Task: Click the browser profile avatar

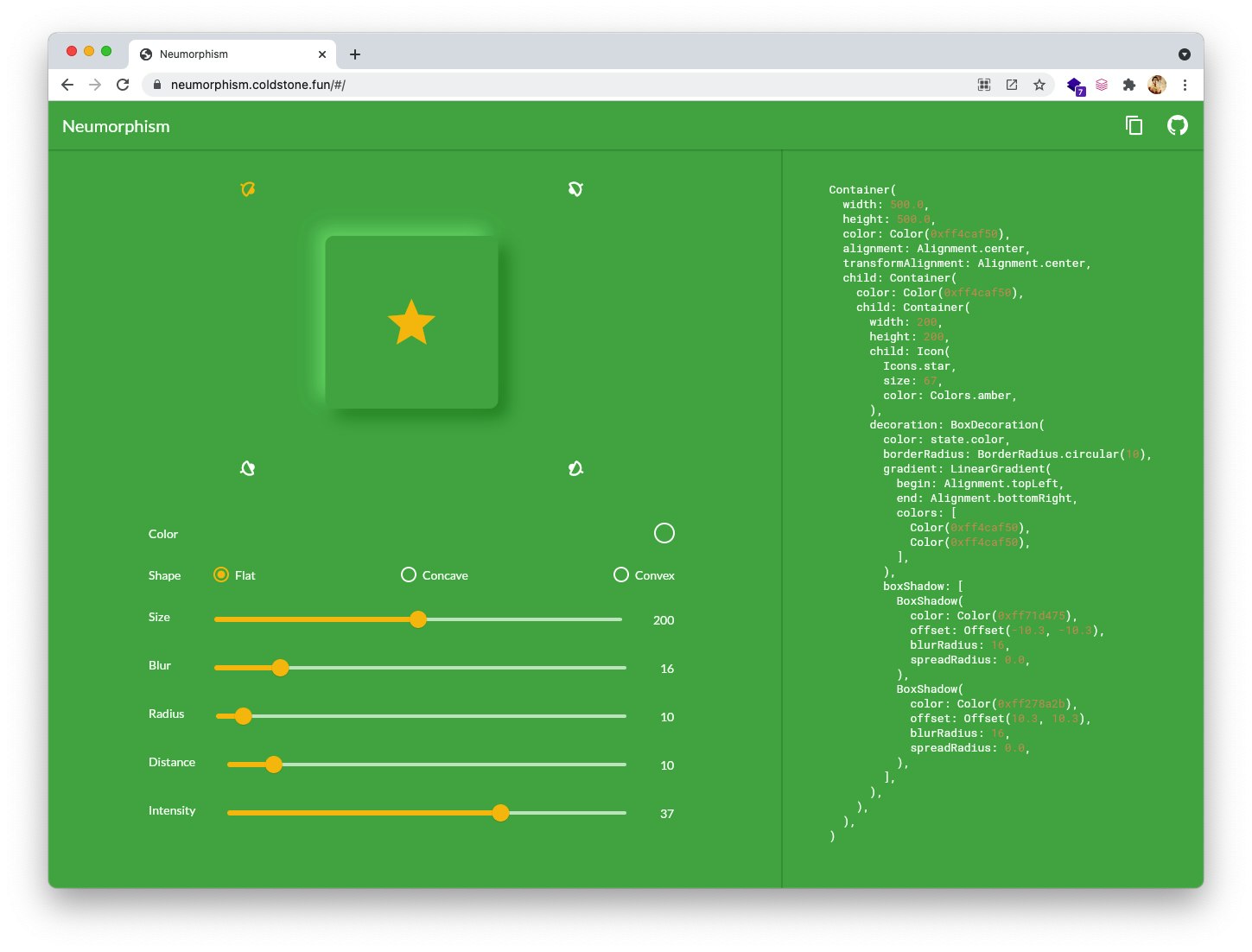Action: pos(1156,85)
